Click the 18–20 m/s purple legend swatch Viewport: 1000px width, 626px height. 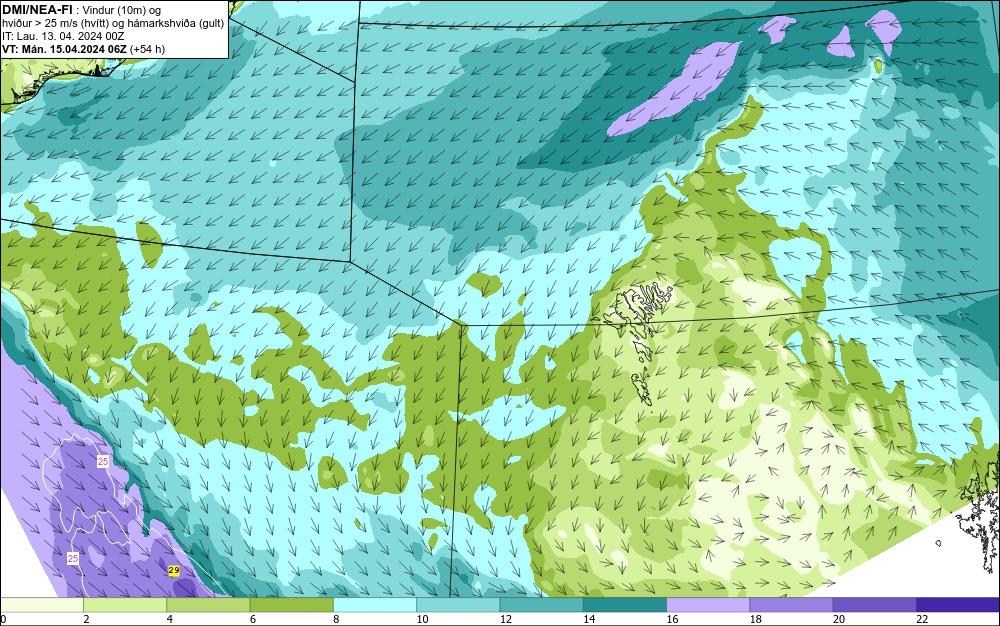tap(791, 604)
